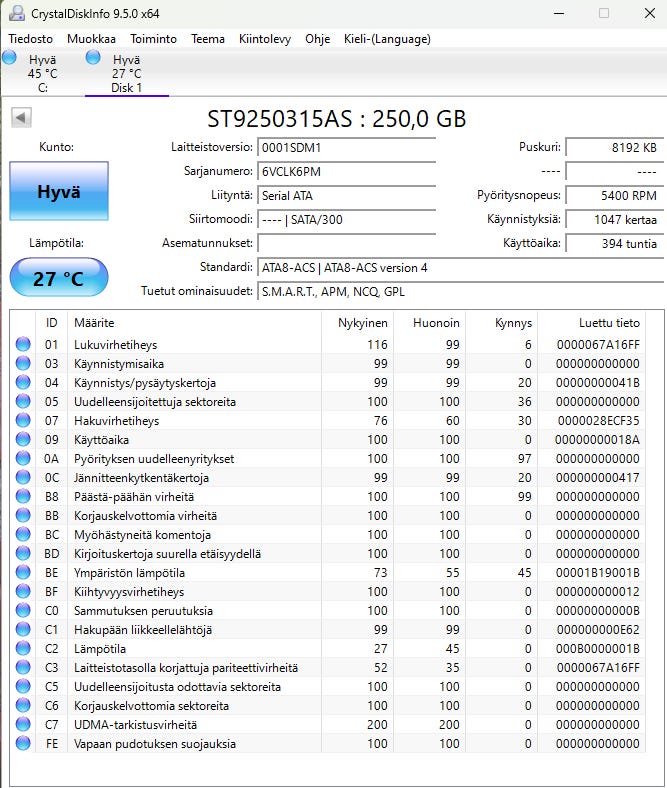Open the Toiminto menu

pos(153,39)
